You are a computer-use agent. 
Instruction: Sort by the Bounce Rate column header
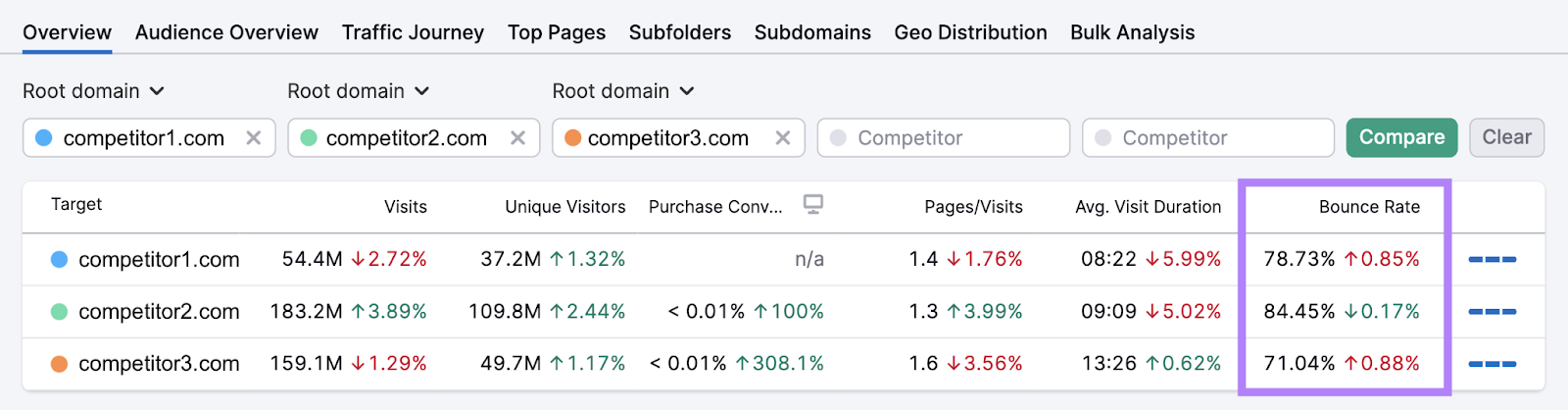coord(1369,207)
